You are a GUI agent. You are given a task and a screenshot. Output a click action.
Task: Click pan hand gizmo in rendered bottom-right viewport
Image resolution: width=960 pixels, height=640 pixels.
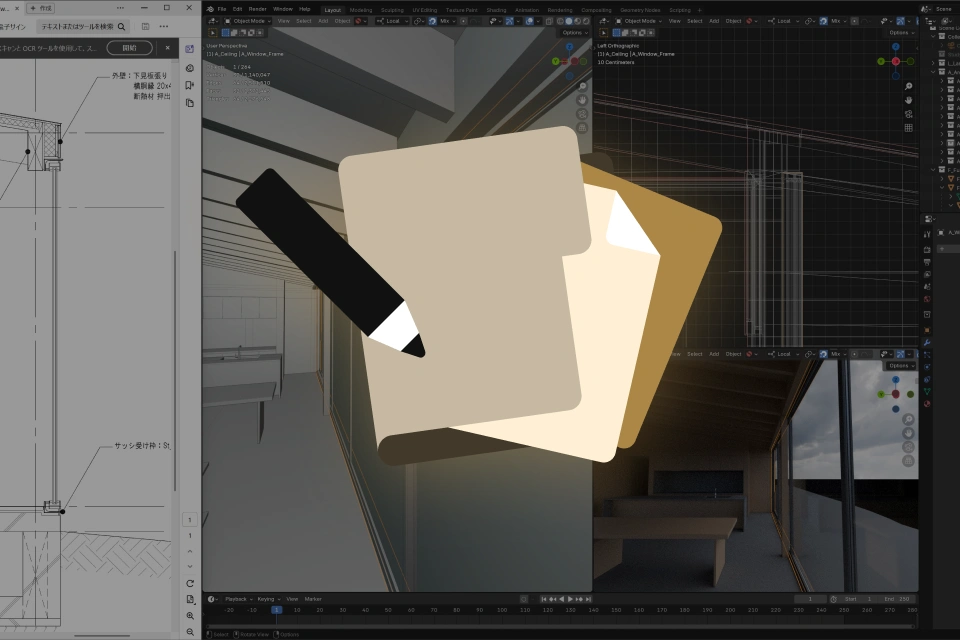909,434
